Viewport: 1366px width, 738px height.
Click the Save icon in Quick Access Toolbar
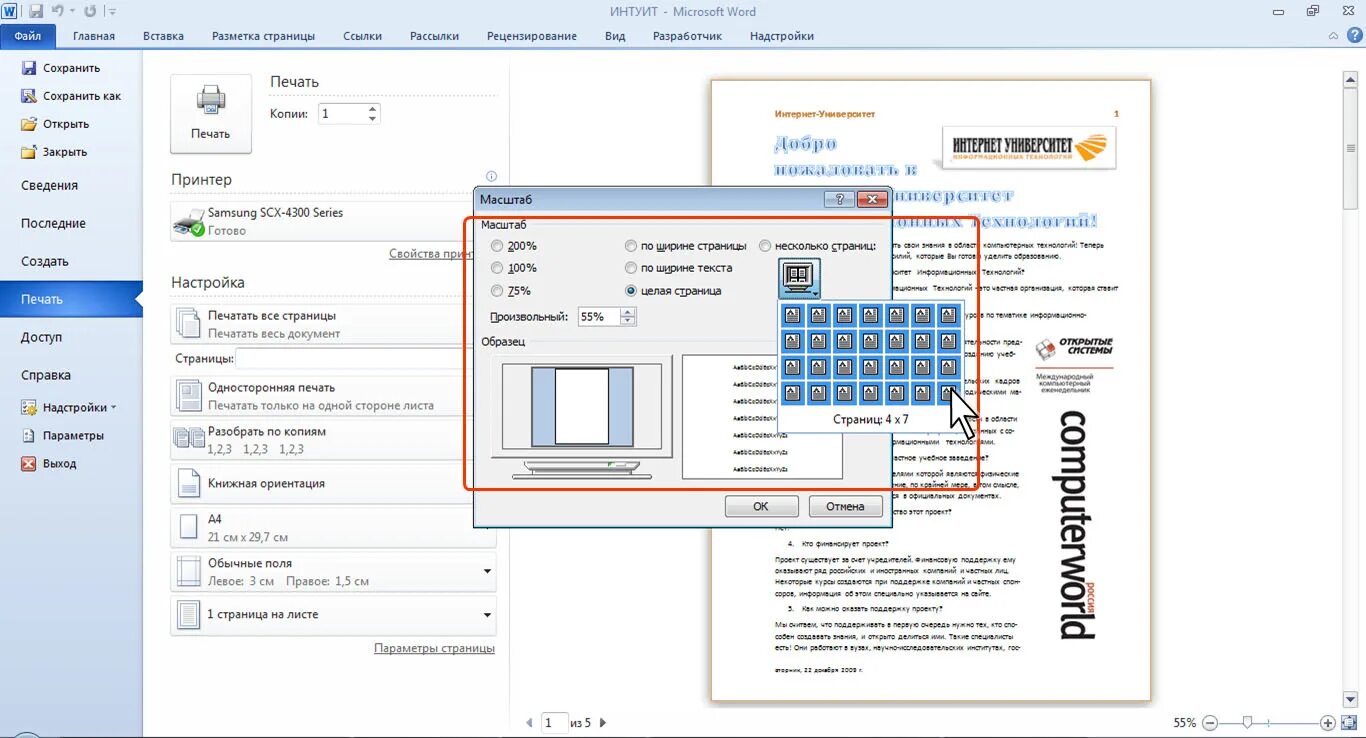click(x=36, y=11)
